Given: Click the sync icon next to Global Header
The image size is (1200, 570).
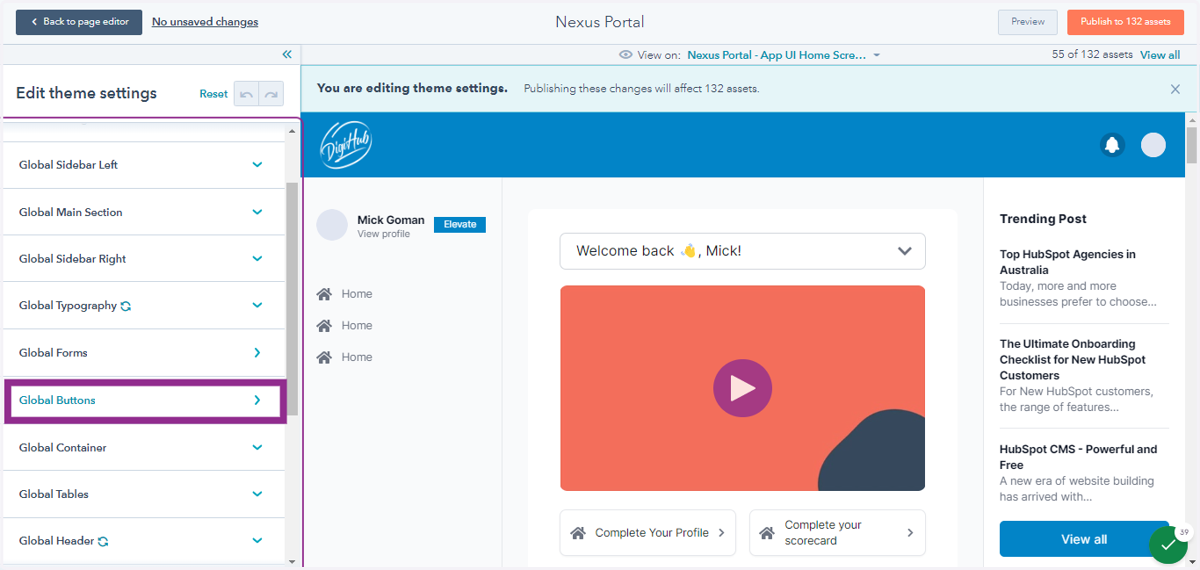Looking at the screenshot, I should click(103, 541).
